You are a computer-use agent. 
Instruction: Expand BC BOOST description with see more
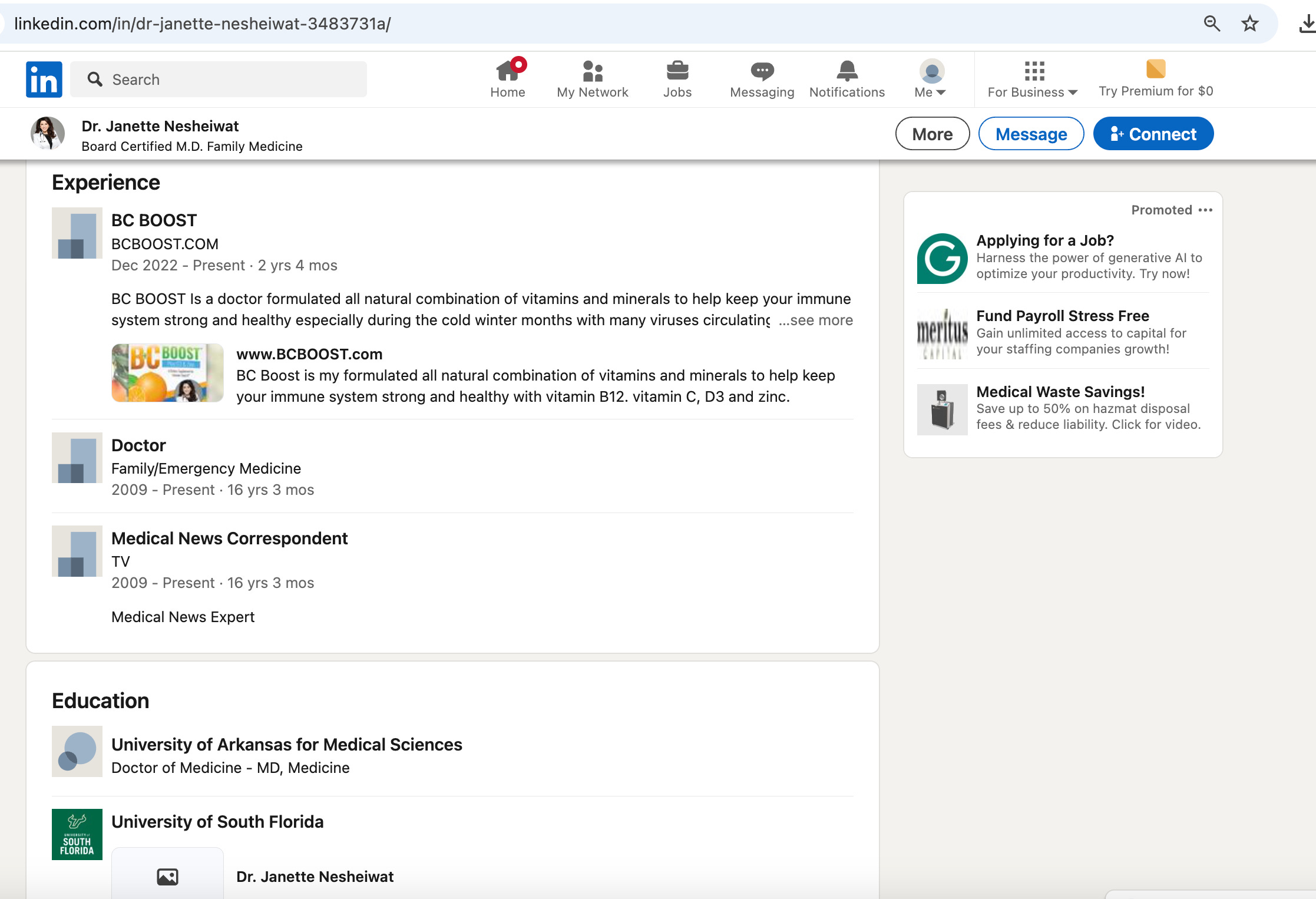point(816,320)
